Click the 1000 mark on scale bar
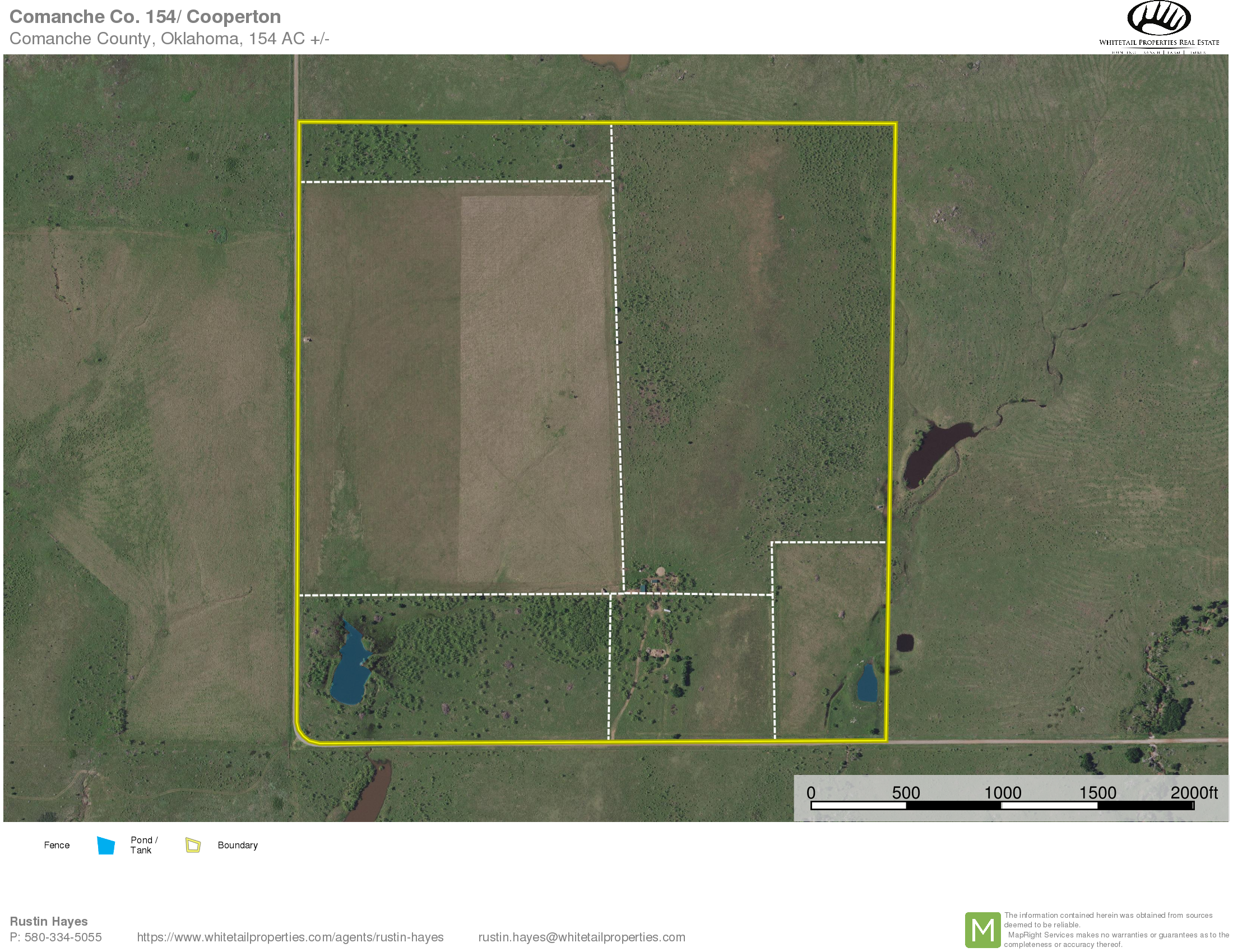The height and width of the screenshot is (952, 1233). coord(1003,793)
